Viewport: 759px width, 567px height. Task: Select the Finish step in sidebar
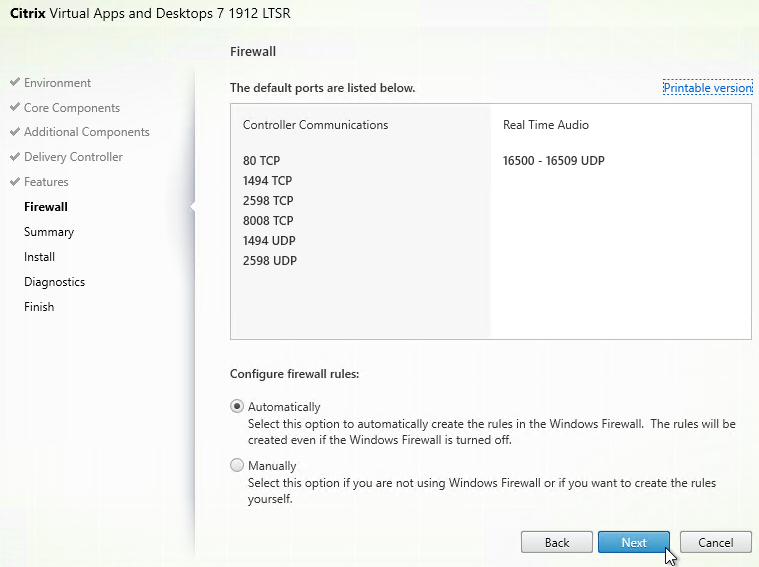(x=39, y=307)
